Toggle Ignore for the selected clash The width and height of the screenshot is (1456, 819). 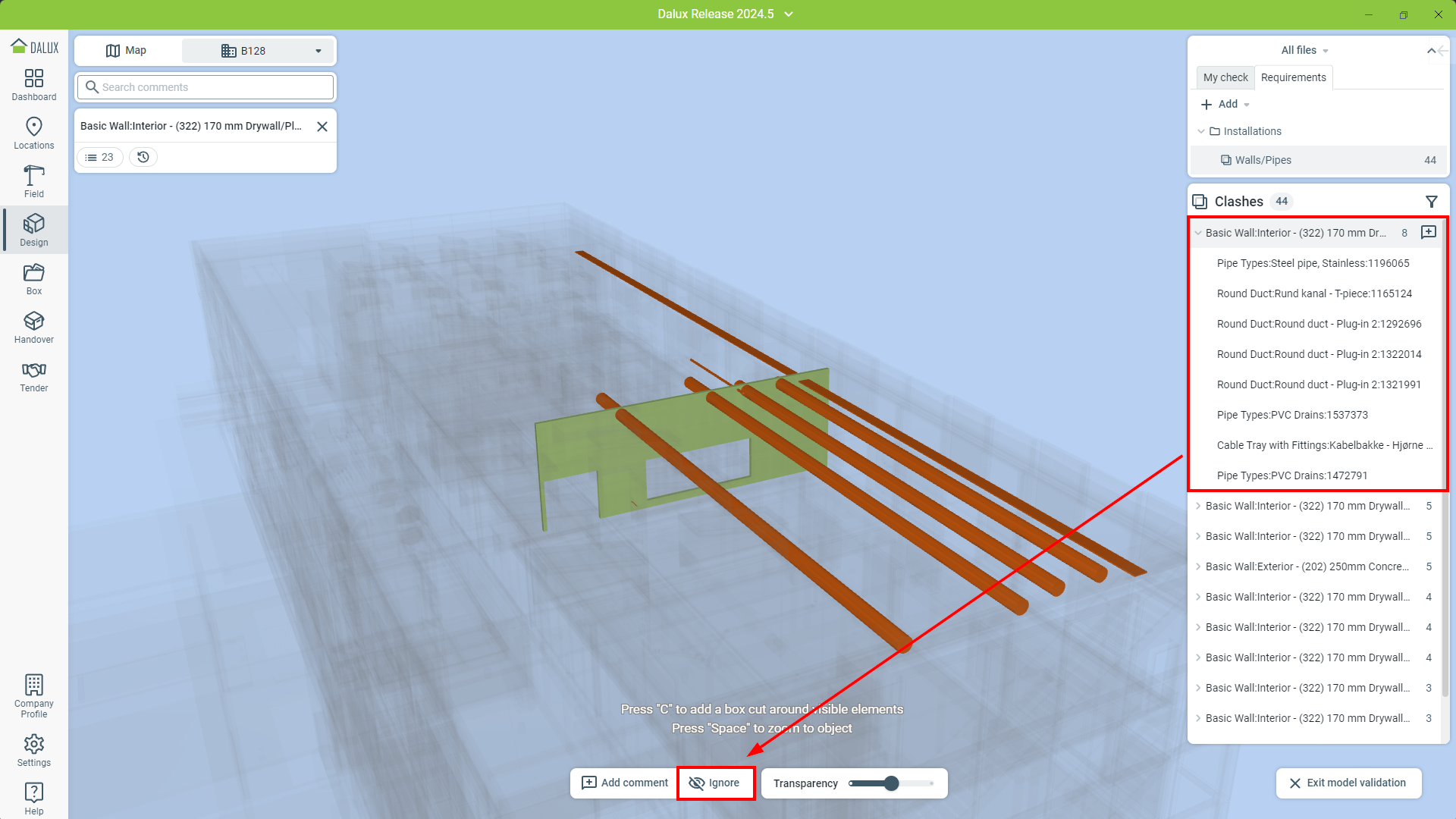(715, 783)
